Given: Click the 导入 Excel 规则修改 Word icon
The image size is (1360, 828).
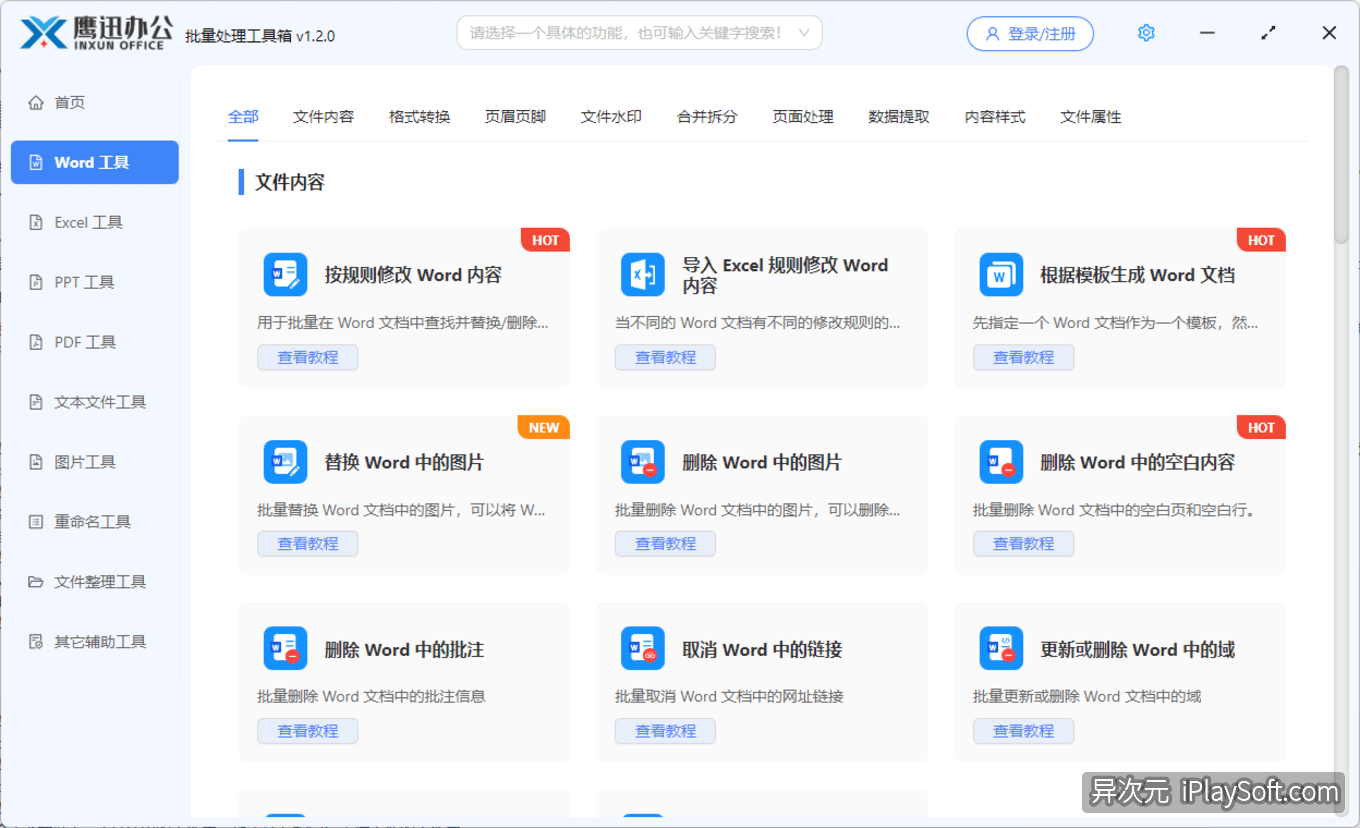Looking at the screenshot, I should 643,275.
